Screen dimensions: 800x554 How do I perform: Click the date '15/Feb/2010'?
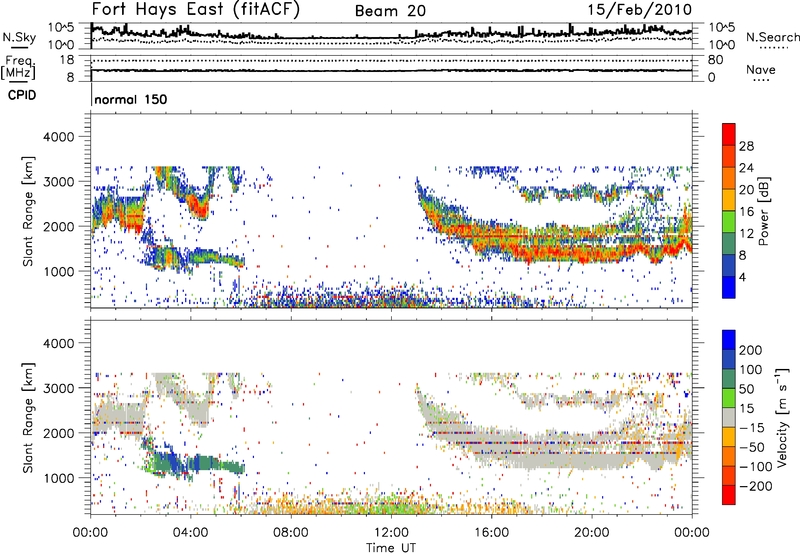640,10
